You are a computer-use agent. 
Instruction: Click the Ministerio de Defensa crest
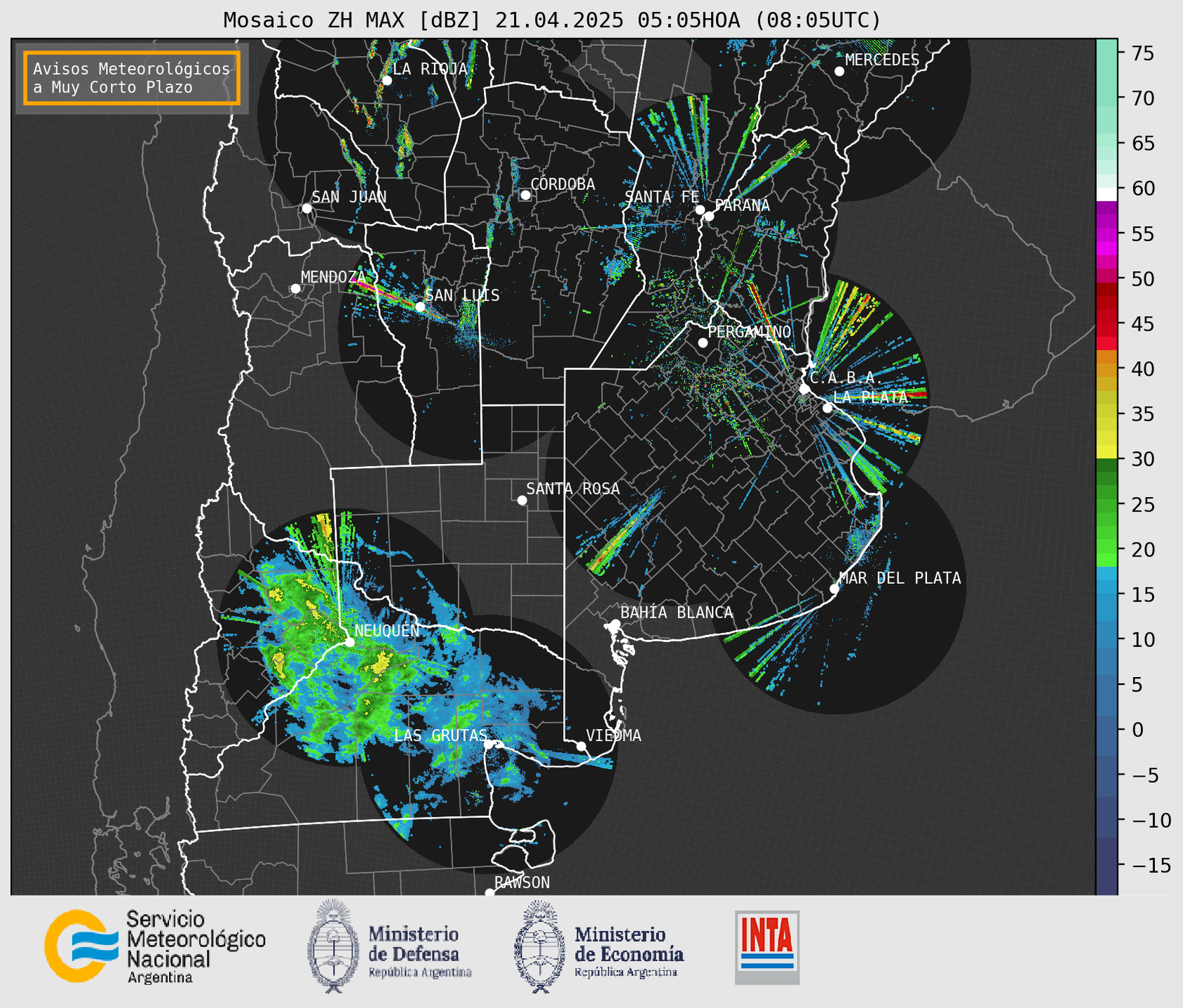[x=333, y=946]
